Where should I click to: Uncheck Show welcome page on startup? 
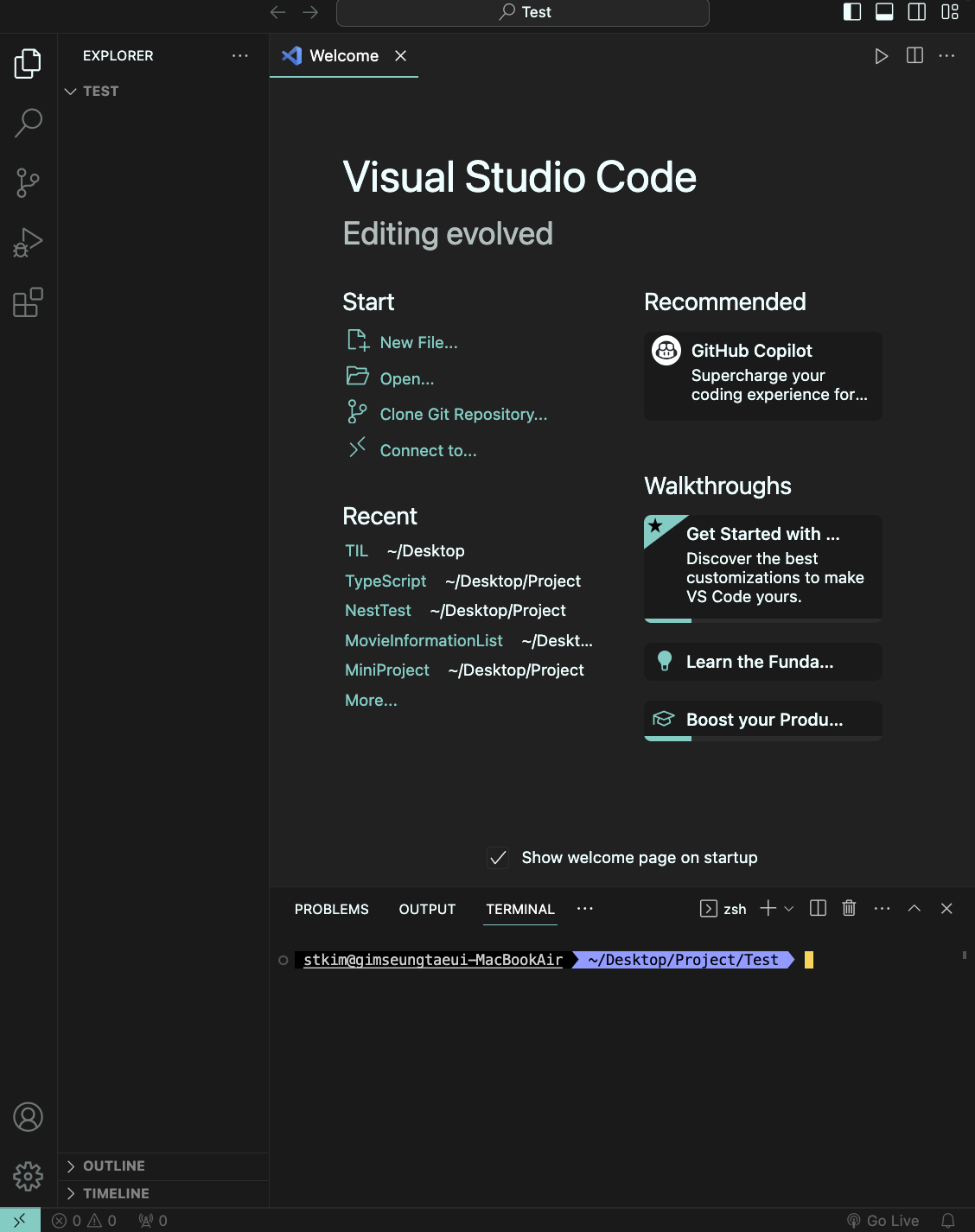click(x=498, y=858)
